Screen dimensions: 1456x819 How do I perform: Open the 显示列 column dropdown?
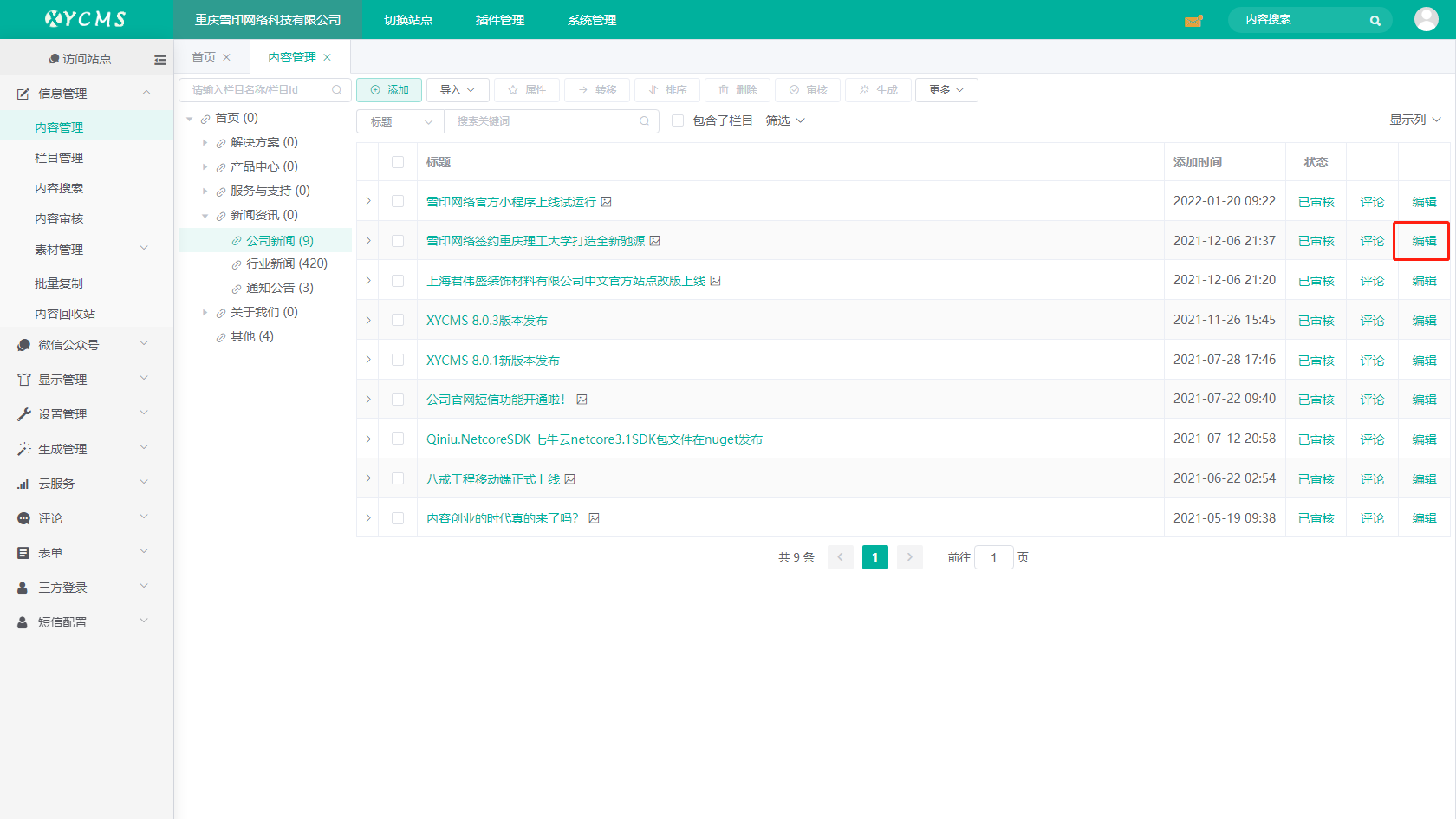[1415, 120]
